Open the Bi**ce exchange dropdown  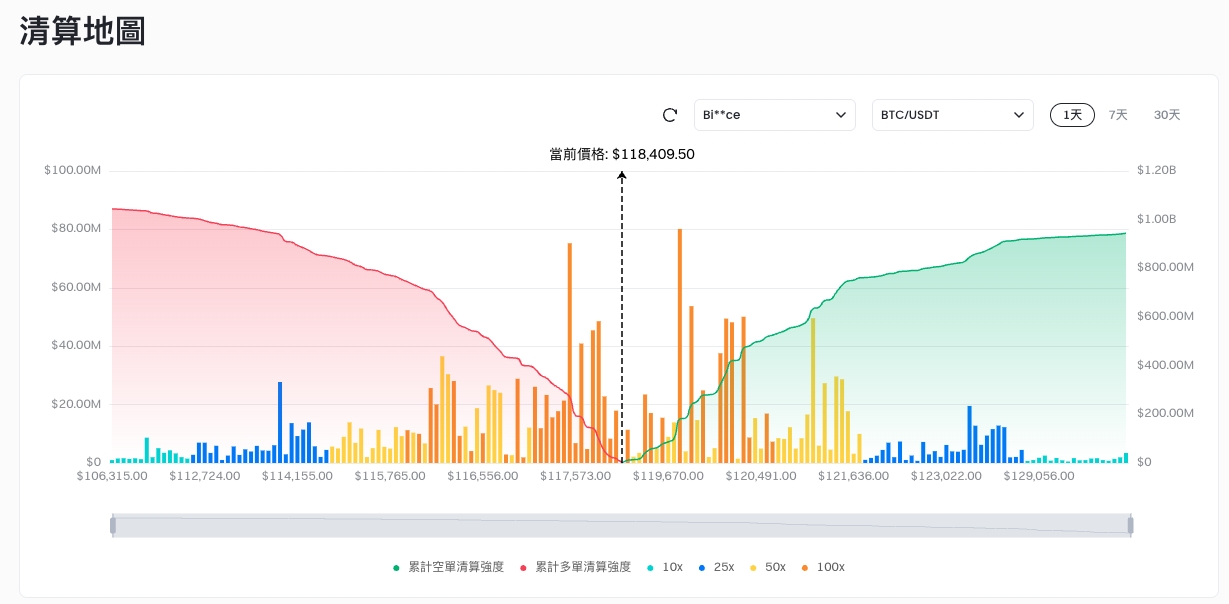(x=774, y=115)
